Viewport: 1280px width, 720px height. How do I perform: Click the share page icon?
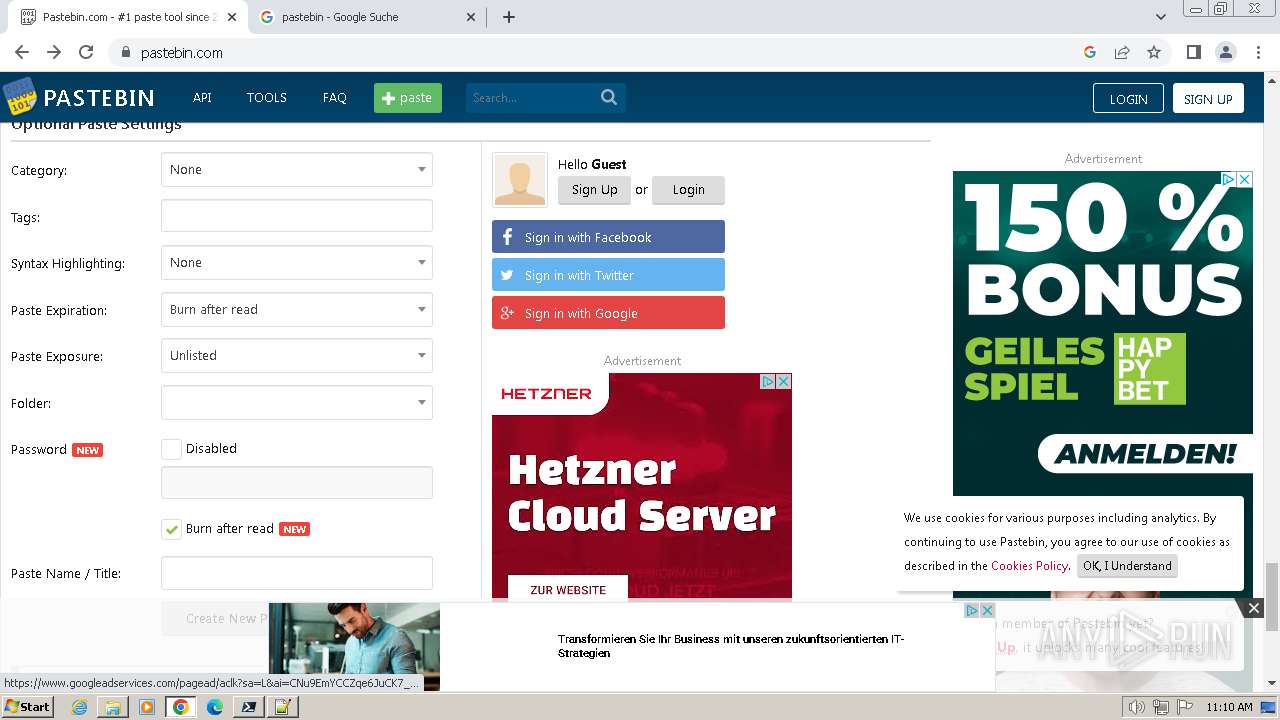pyautogui.click(x=1122, y=52)
